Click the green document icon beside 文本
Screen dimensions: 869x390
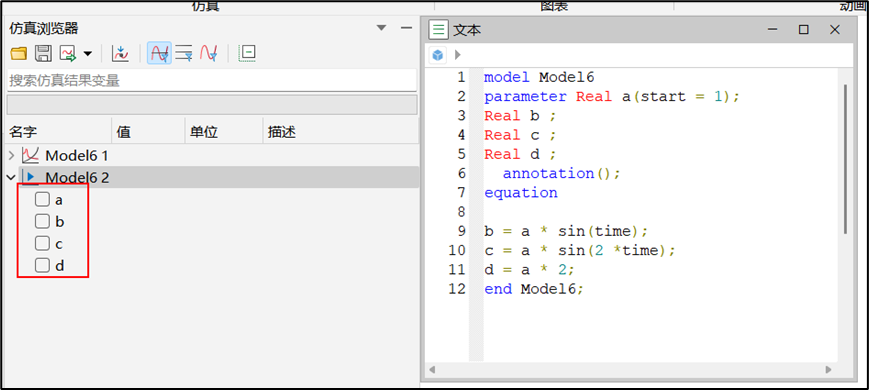[x=439, y=30]
